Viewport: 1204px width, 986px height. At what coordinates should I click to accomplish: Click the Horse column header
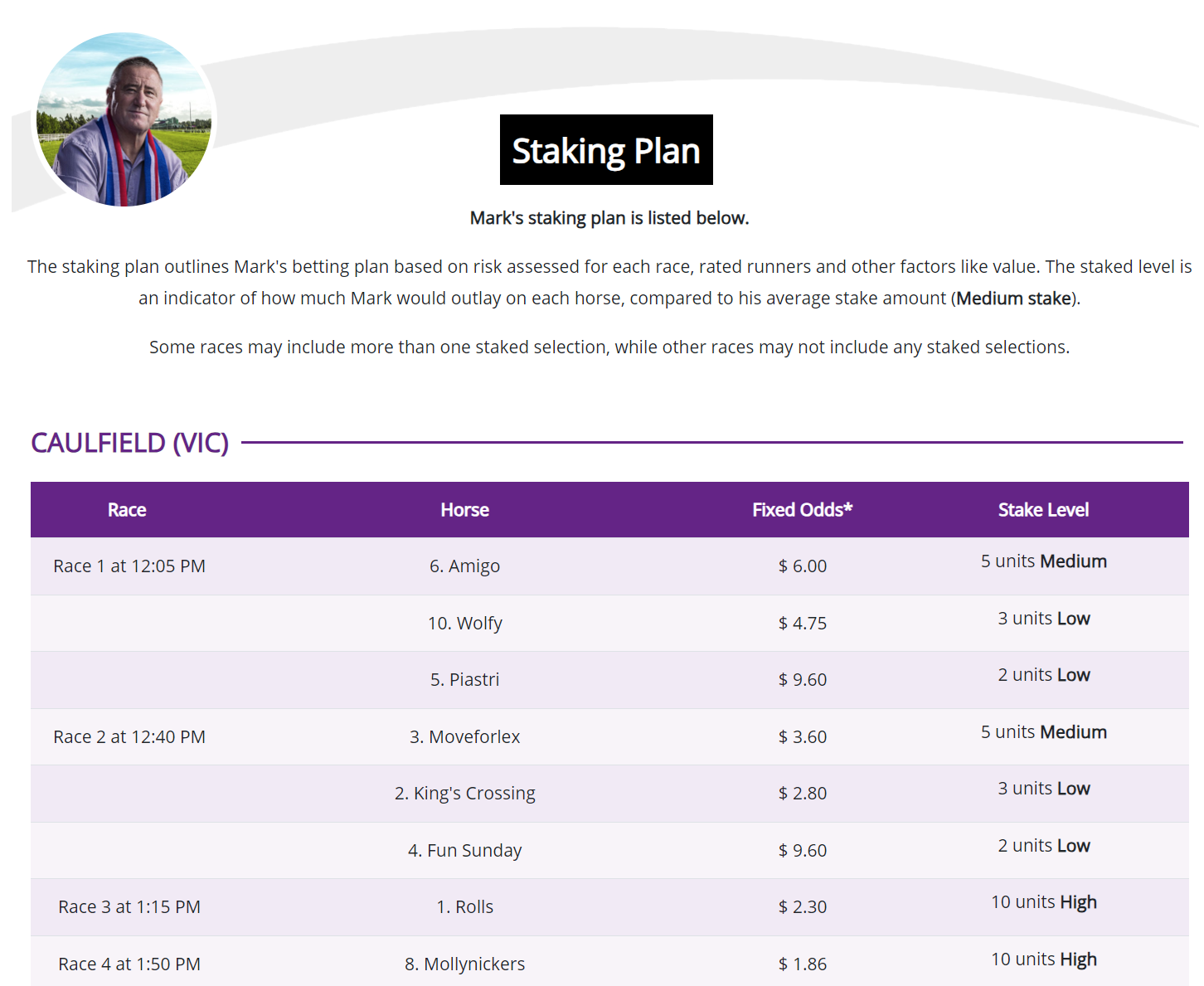pos(464,509)
